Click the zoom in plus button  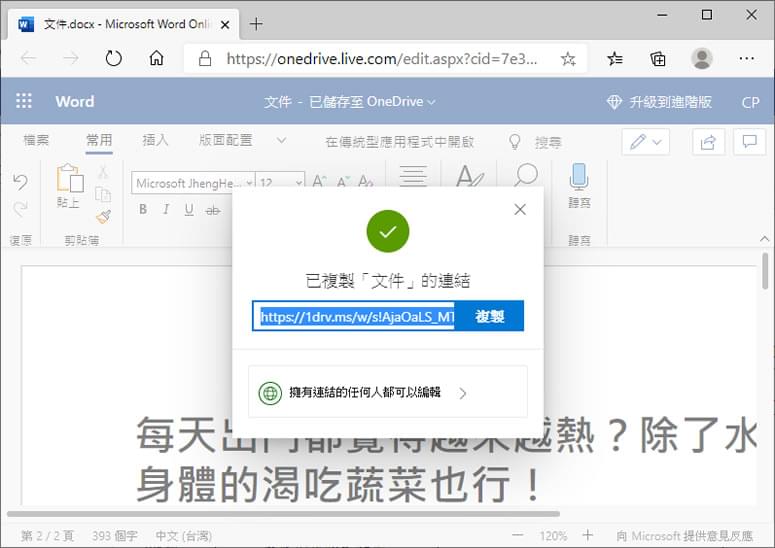pyautogui.click(x=588, y=535)
